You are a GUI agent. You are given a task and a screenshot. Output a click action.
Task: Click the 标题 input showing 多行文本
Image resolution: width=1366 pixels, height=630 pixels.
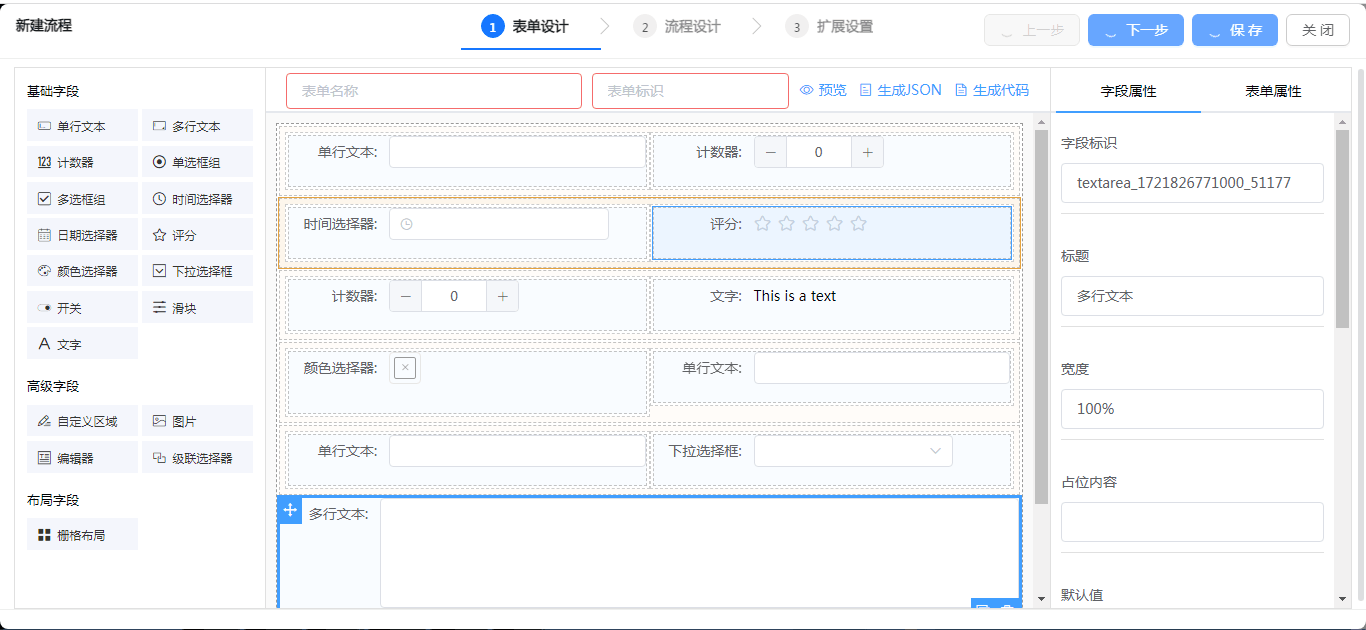1192,296
